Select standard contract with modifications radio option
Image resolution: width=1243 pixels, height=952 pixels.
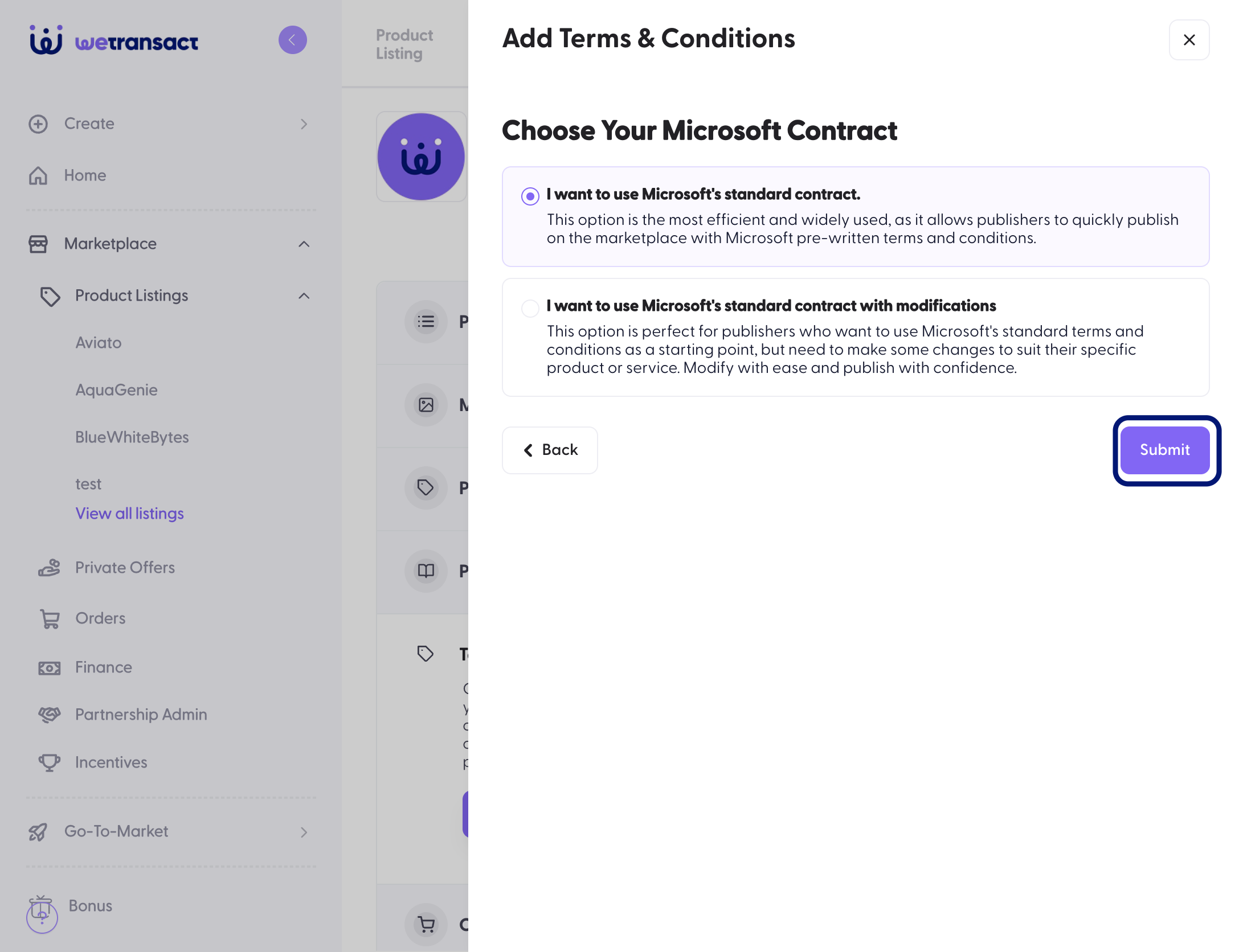point(530,308)
